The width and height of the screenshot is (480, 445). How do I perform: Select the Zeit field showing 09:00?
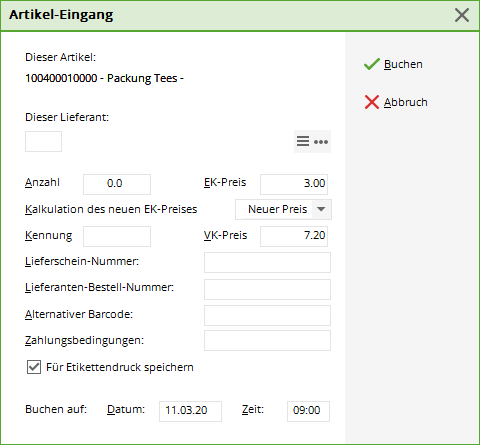pos(308,411)
